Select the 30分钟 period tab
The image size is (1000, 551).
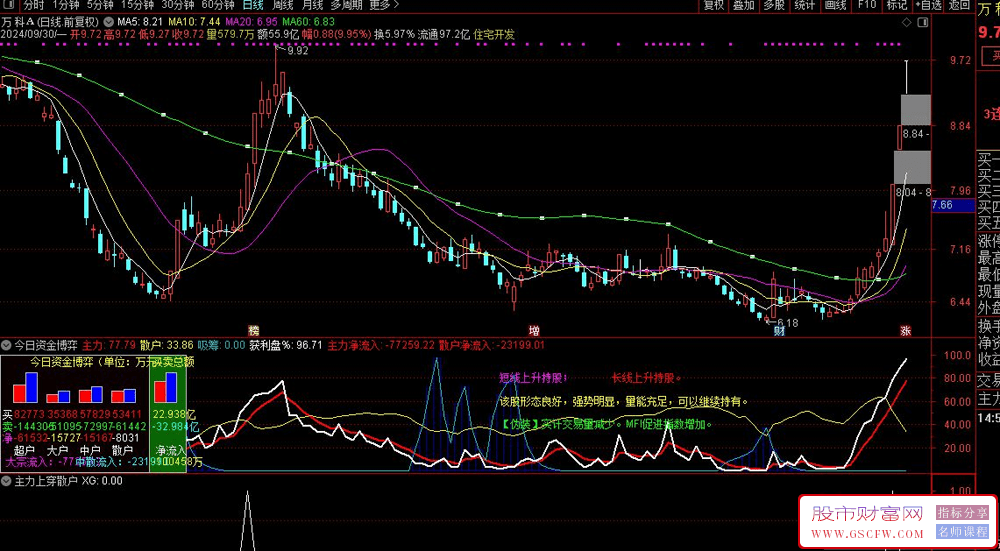(177, 5)
